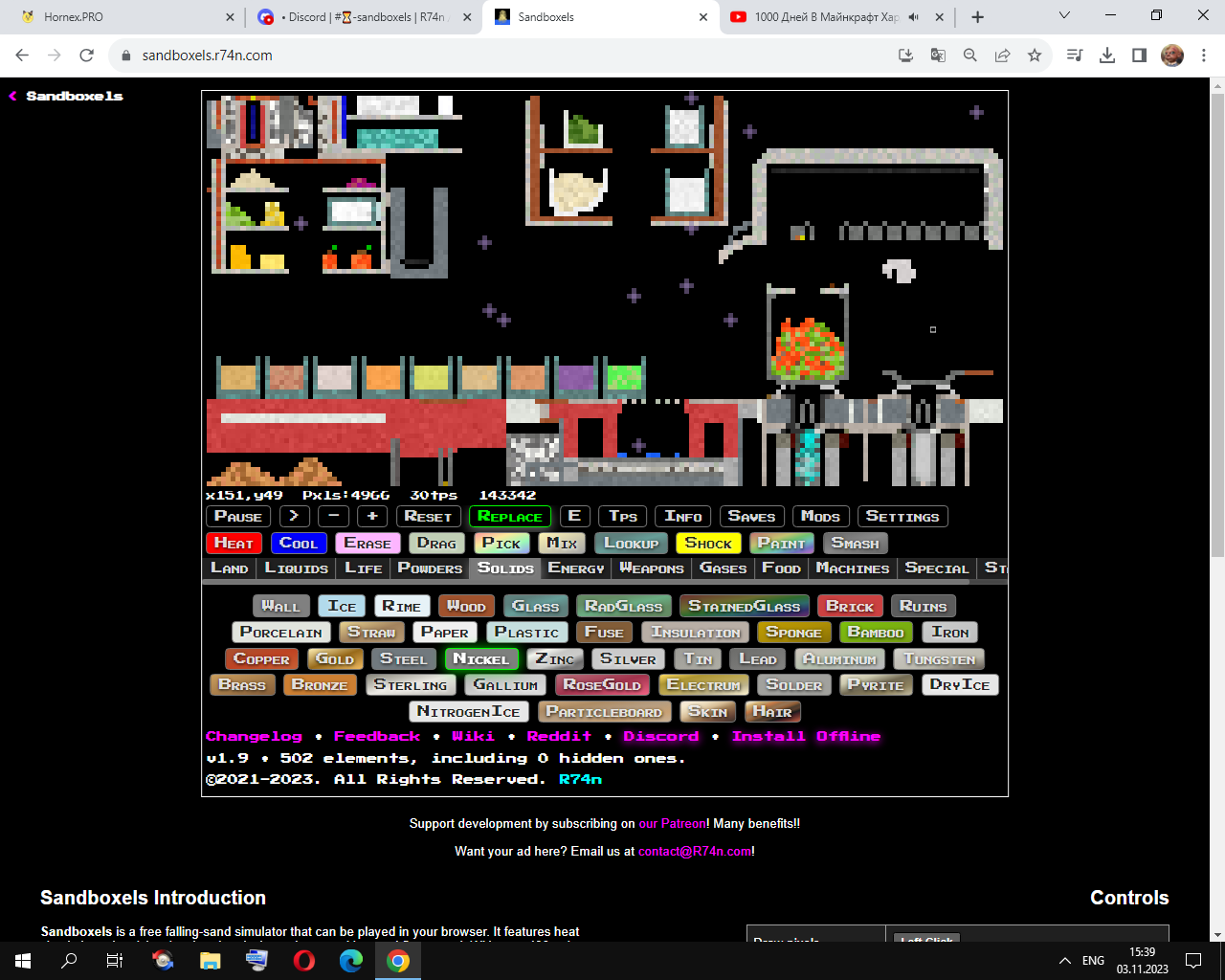Go back via the Sandboxels header link
Screen dimensions: 1225x980
(x=66, y=96)
